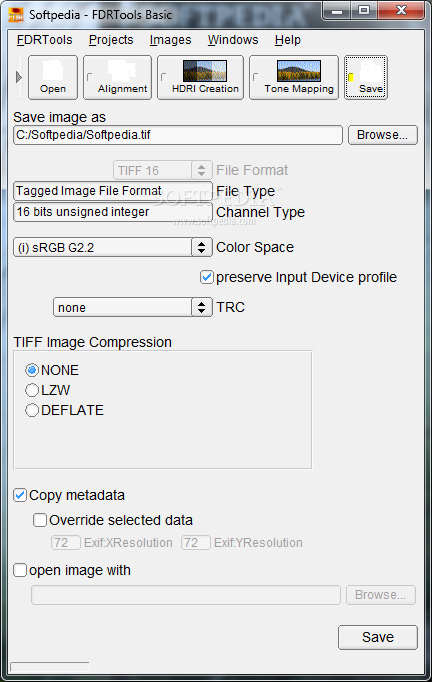Enable Override selected data

(x=40, y=520)
